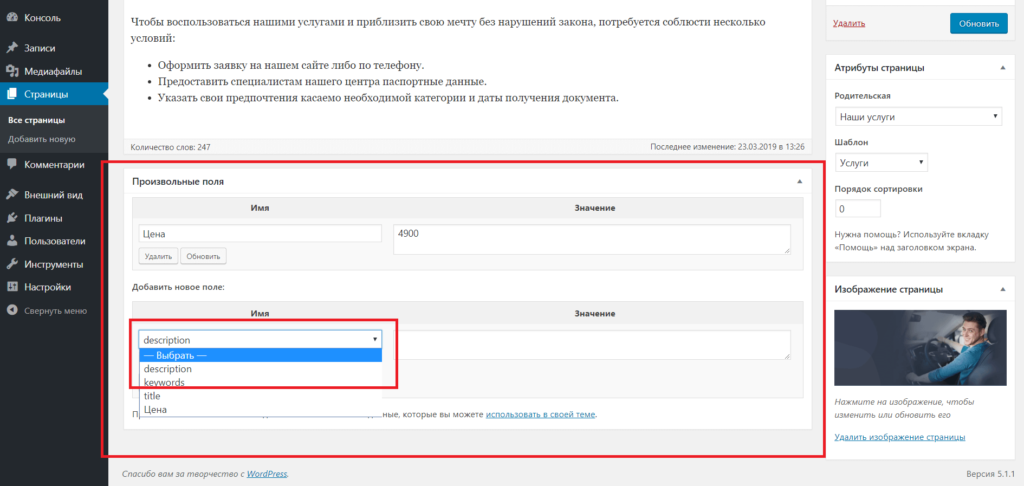
Task: Click the Пользователи person icon
Action: coord(12,241)
